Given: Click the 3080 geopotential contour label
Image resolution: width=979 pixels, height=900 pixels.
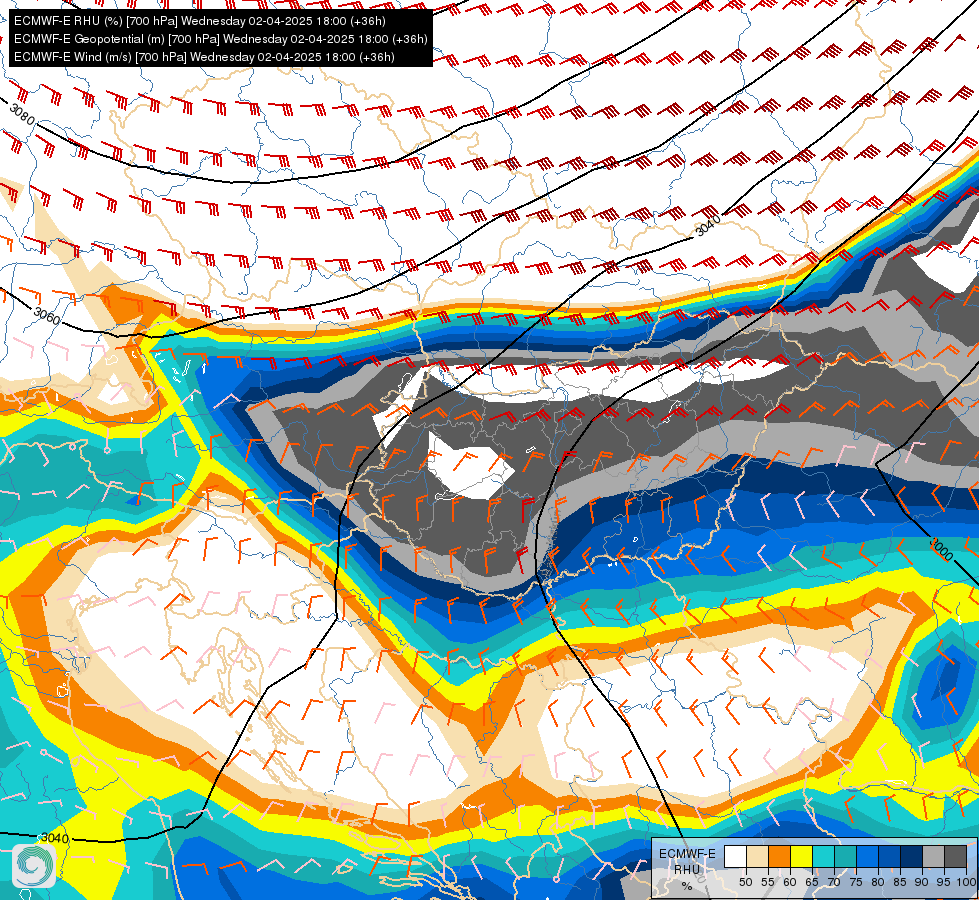Looking at the screenshot, I should pos(22,115).
